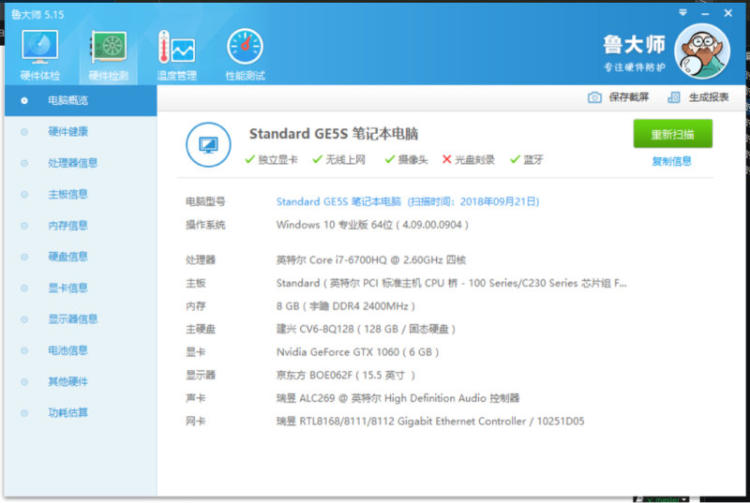750x503 pixels.
Task: Close the 鲁大师 window
Action: [728, 13]
